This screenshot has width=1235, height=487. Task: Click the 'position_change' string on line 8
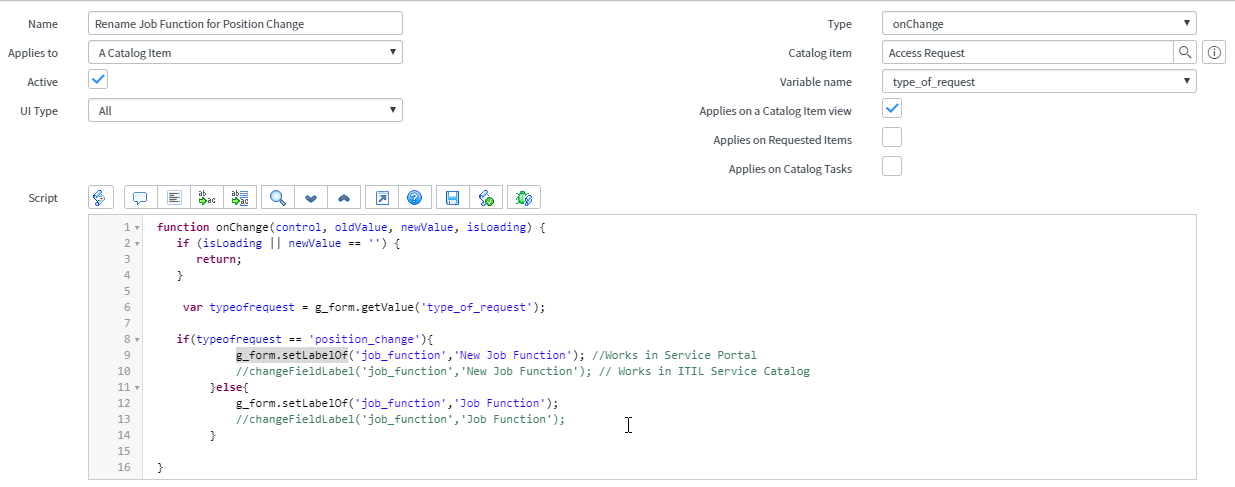tap(366, 339)
